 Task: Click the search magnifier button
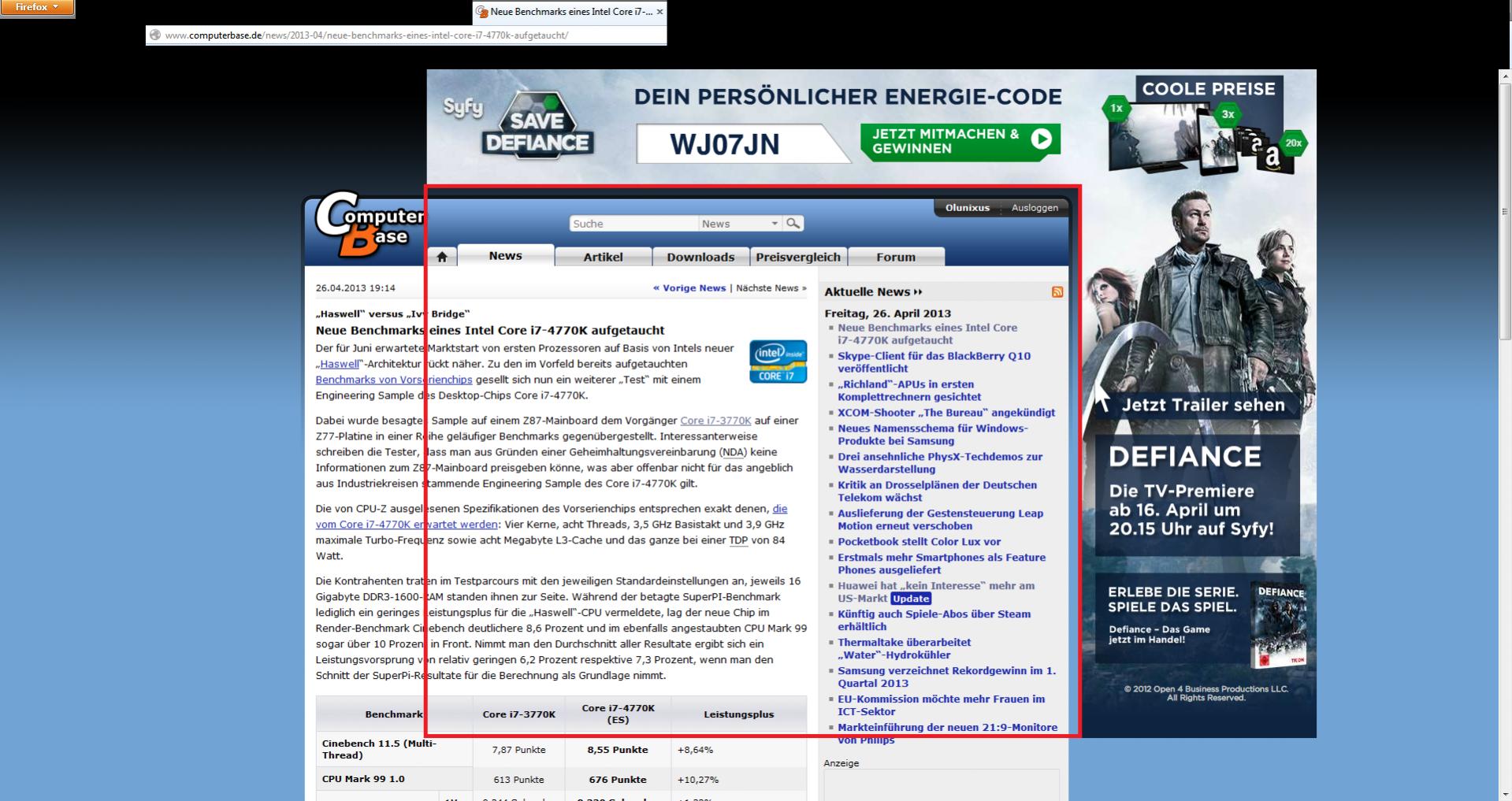click(x=793, y=224)
